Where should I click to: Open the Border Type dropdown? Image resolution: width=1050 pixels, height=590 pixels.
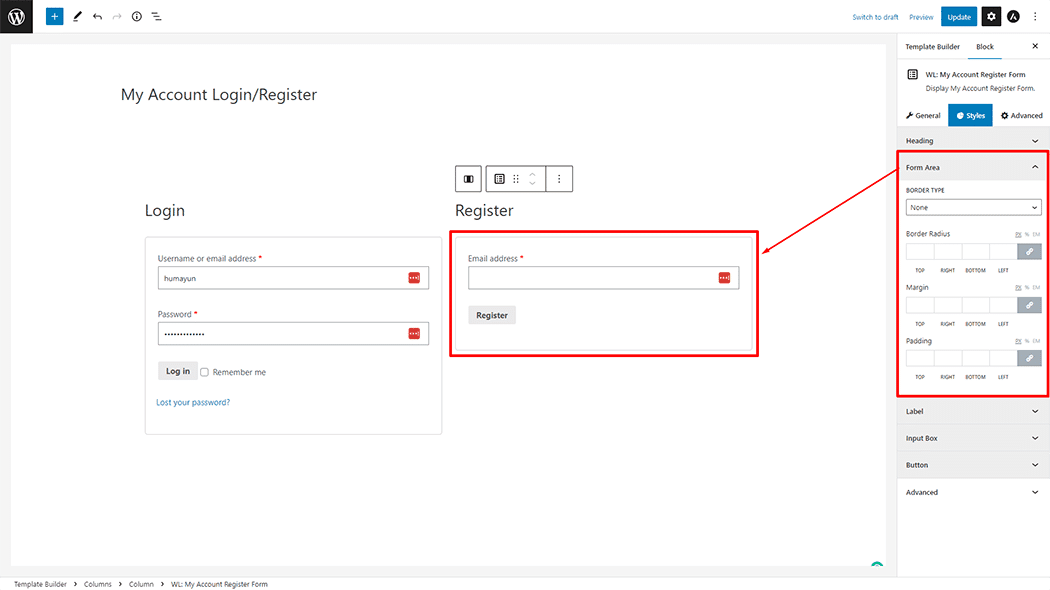[x=973, y=207]
